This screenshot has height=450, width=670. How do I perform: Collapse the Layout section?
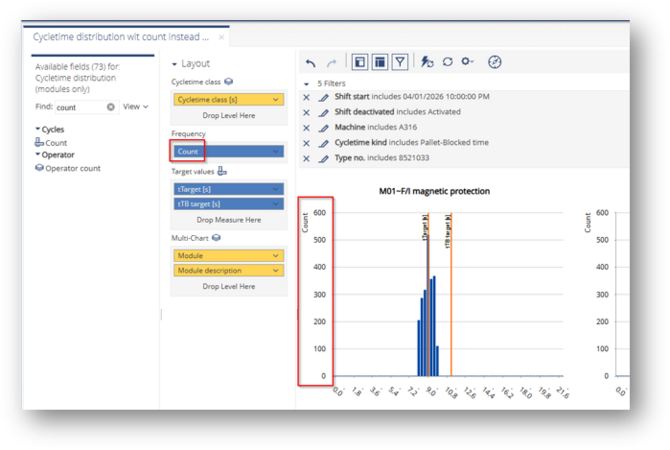pos(174,64)
